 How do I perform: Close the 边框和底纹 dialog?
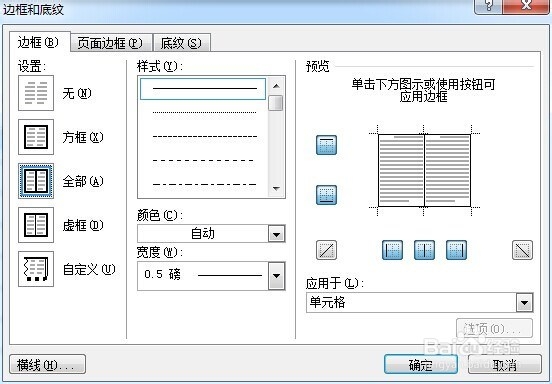pos(526,6)
